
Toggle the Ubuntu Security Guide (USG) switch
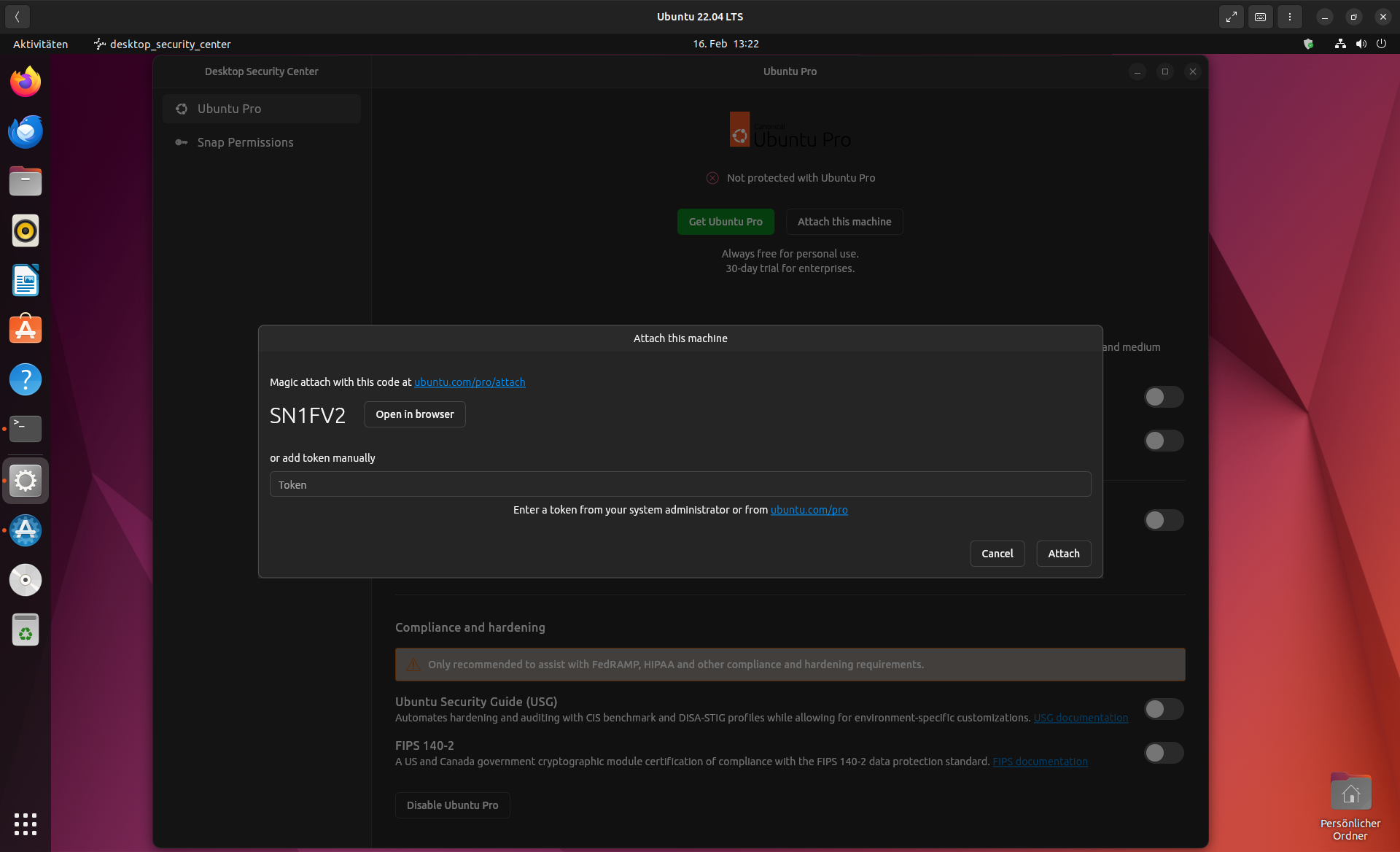point(1163,709)
